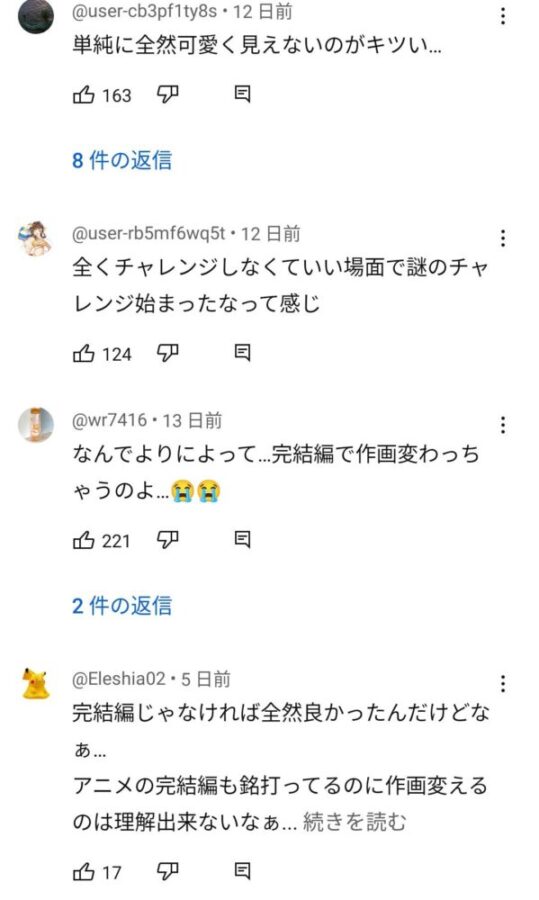Open three-dot menu for @wr7416 comment

click(x=503, y=425)
